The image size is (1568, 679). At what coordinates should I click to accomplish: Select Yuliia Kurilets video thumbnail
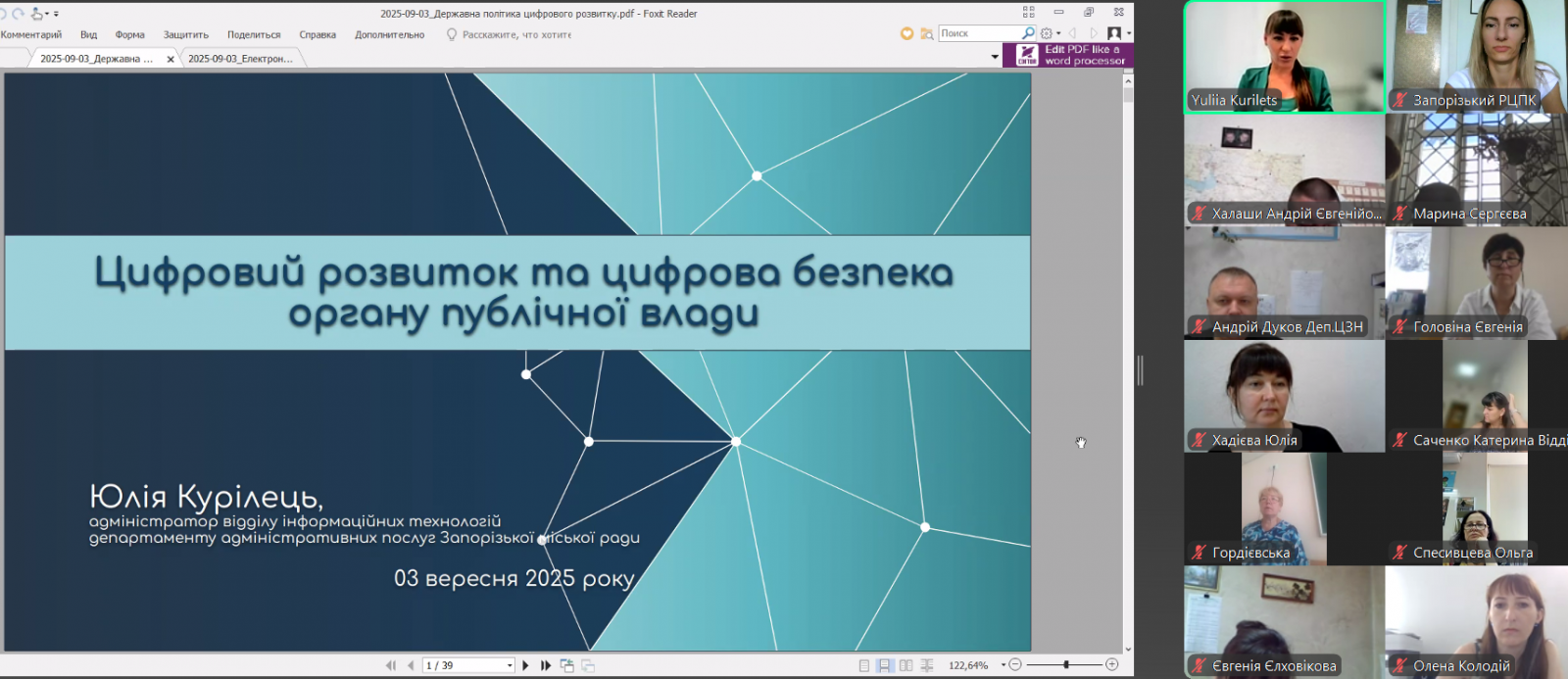pos(1284,56)
